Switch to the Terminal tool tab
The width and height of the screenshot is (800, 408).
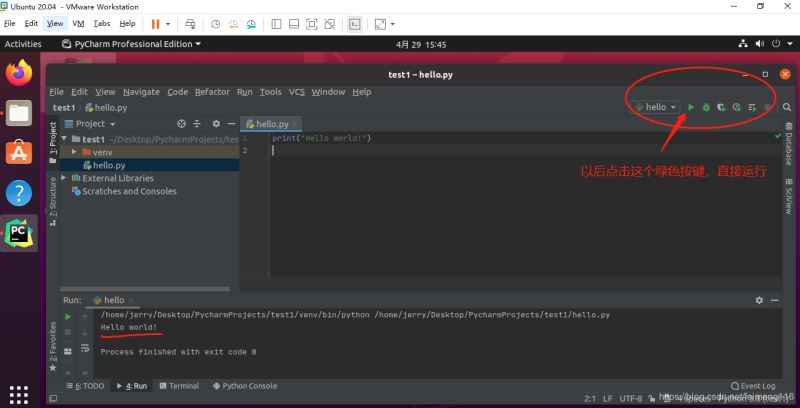click(x=179, y=386)
